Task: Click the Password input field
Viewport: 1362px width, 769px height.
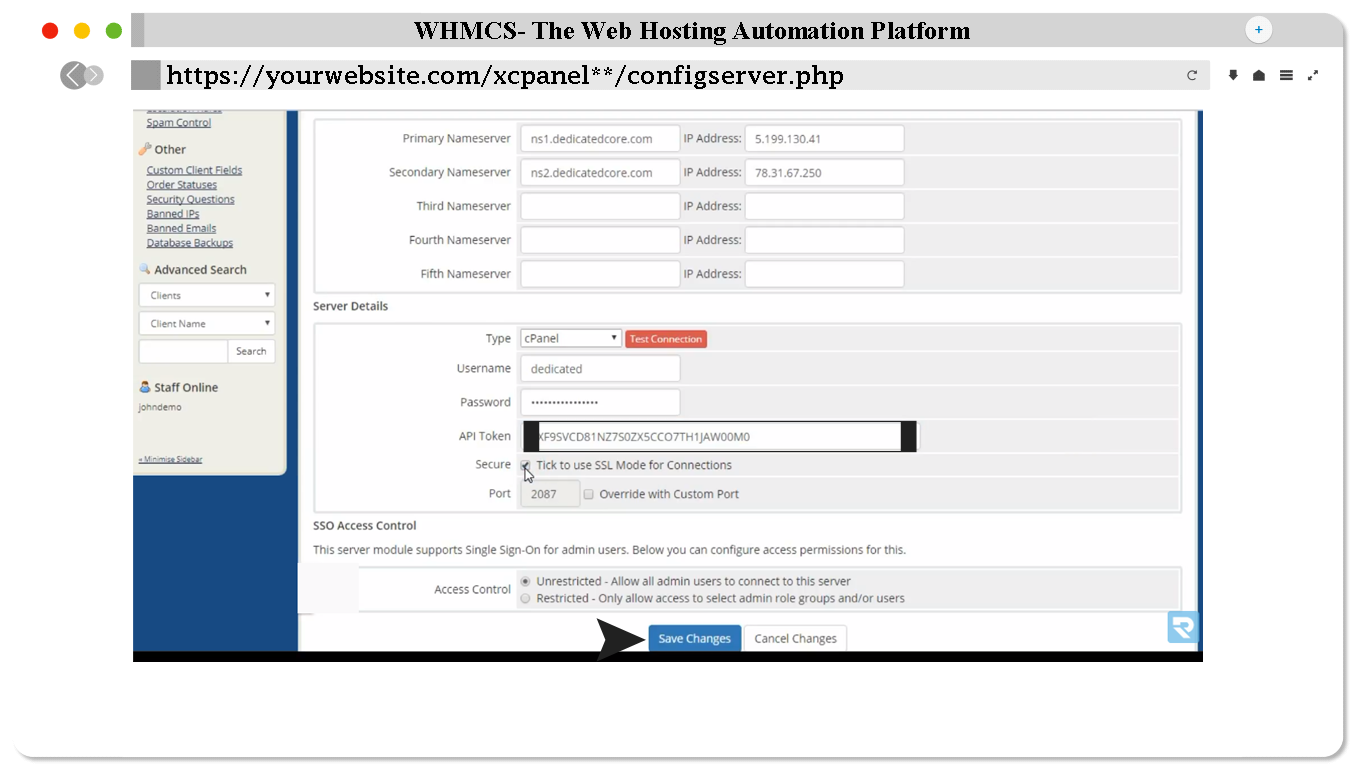Action: [600, 402]
